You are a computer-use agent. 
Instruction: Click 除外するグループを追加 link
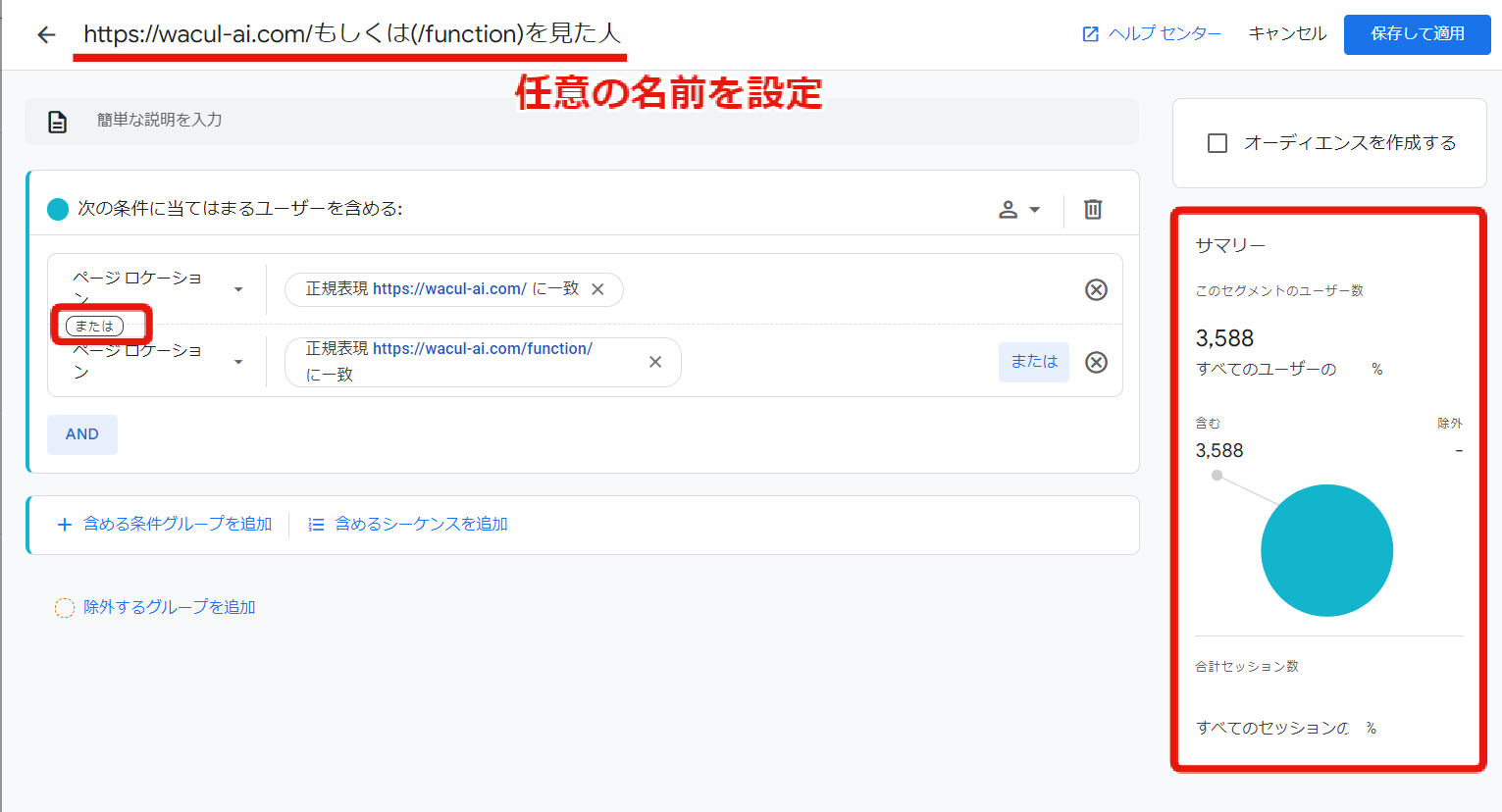tap(165, 606)
